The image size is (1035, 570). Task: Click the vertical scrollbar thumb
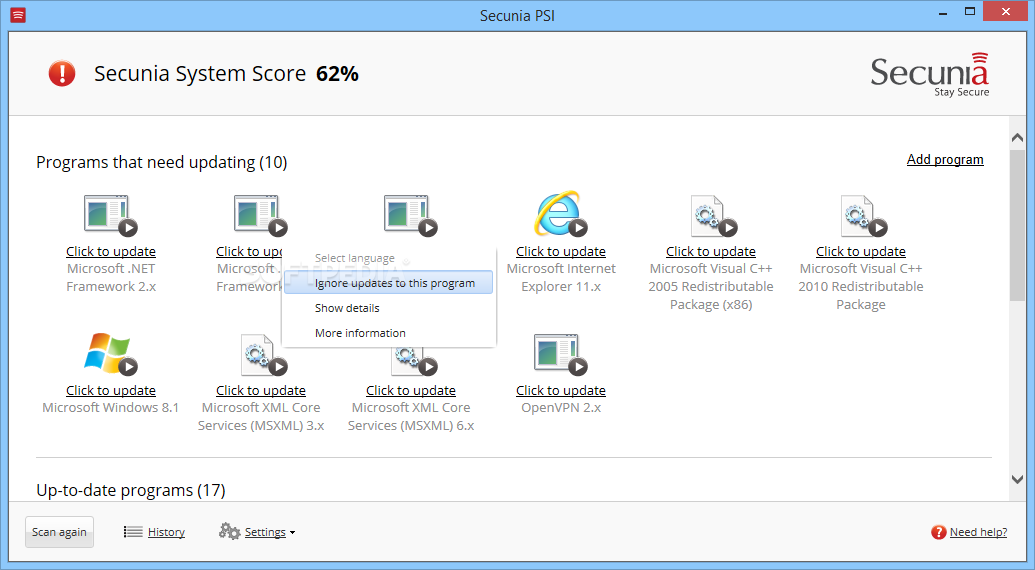pyautogui.click(x=1017, y=225)
